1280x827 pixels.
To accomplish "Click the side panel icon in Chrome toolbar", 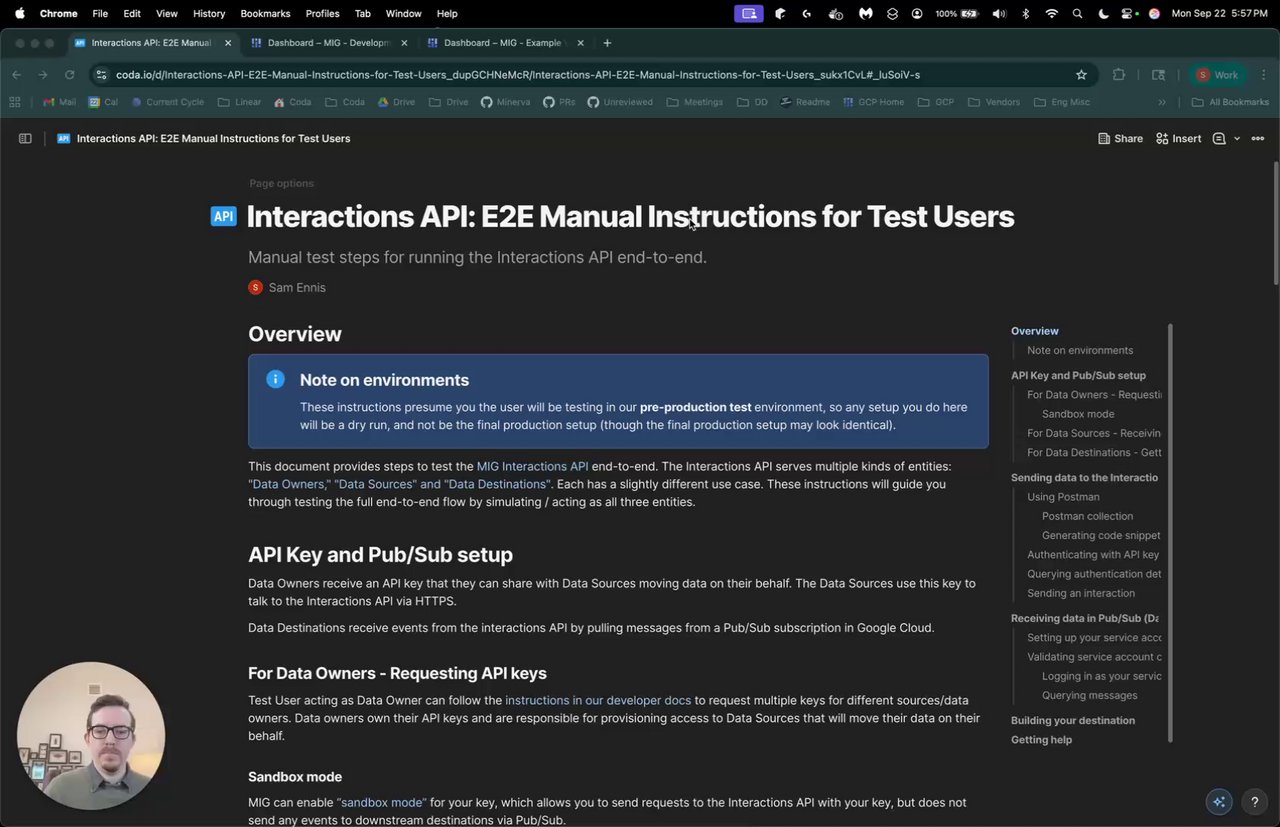I will [x=1159, y=75].
